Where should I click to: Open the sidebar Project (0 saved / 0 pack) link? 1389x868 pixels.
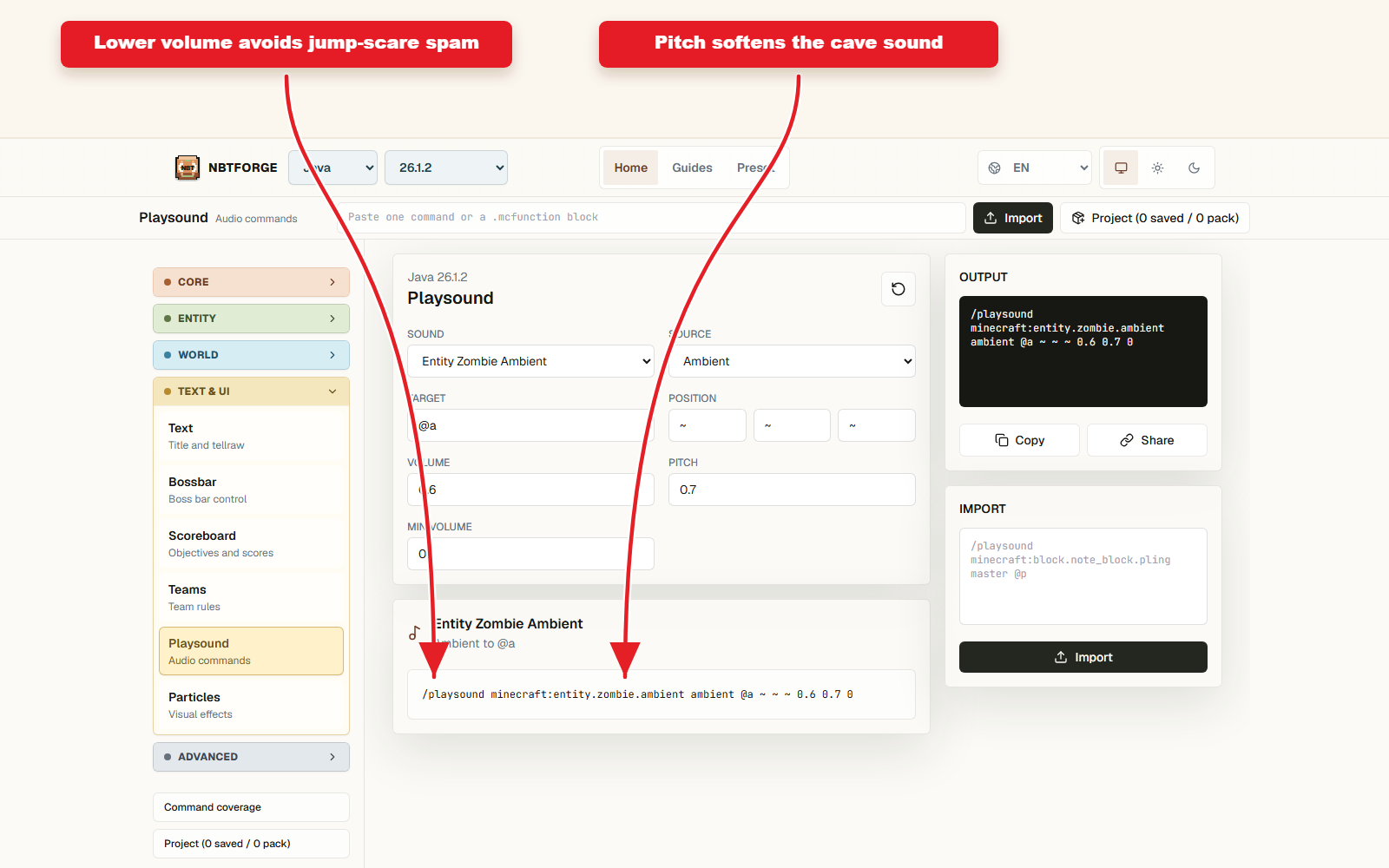251,844
